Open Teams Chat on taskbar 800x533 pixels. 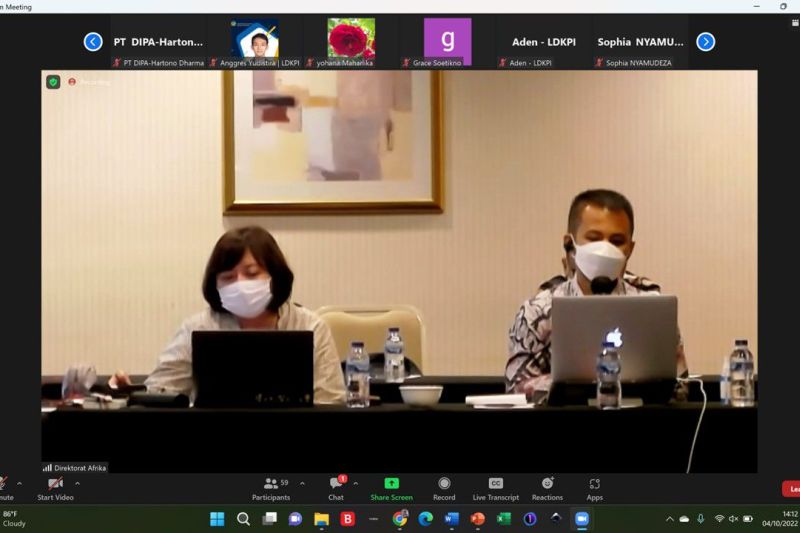pos(295,519)
